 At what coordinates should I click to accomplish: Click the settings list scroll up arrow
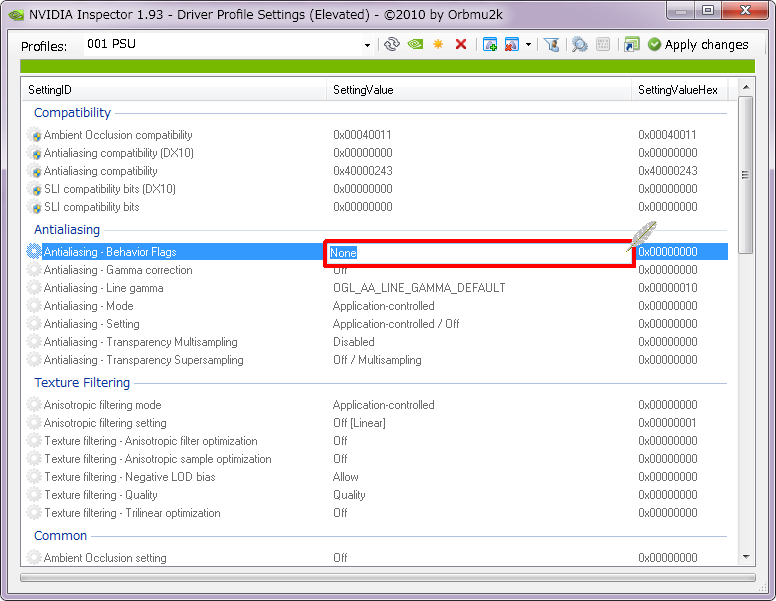746,87
